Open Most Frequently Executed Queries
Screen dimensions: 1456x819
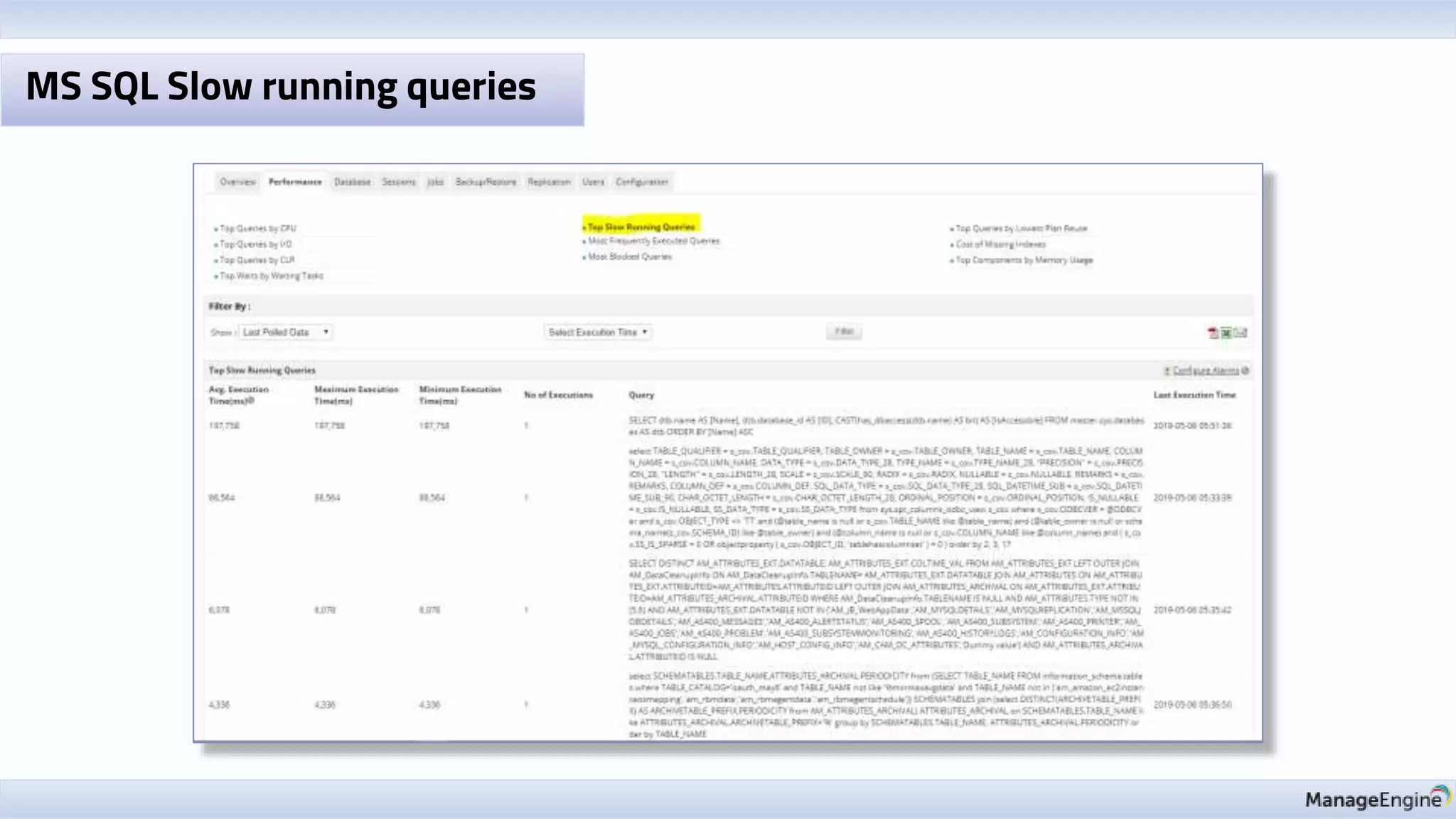(x=654, y=241)
